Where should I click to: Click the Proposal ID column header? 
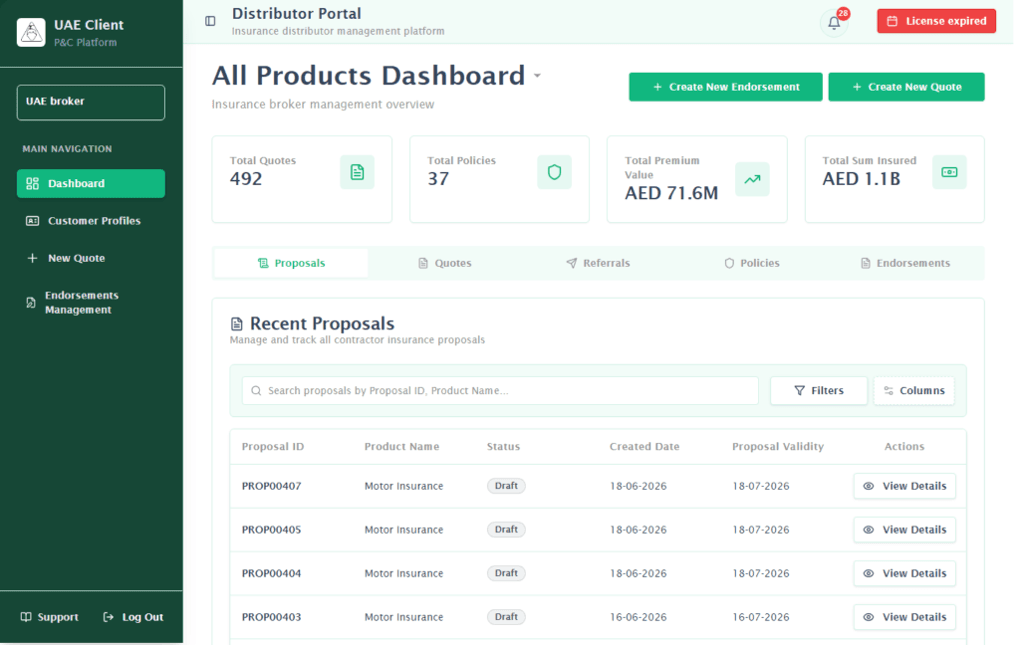point(273,447)
